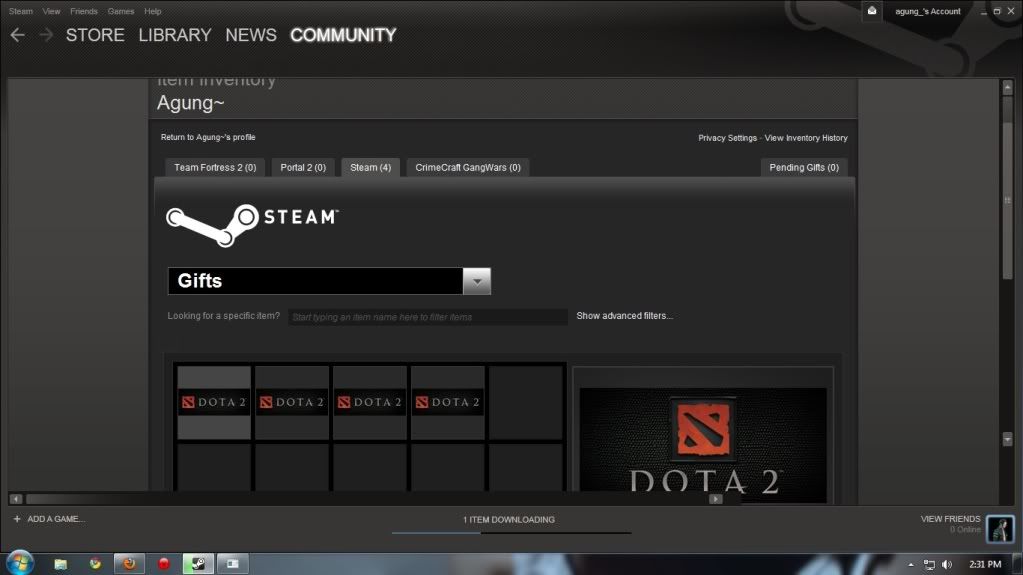
Task: Select the second Dota 2 gift item
Action: pos(292,402)
